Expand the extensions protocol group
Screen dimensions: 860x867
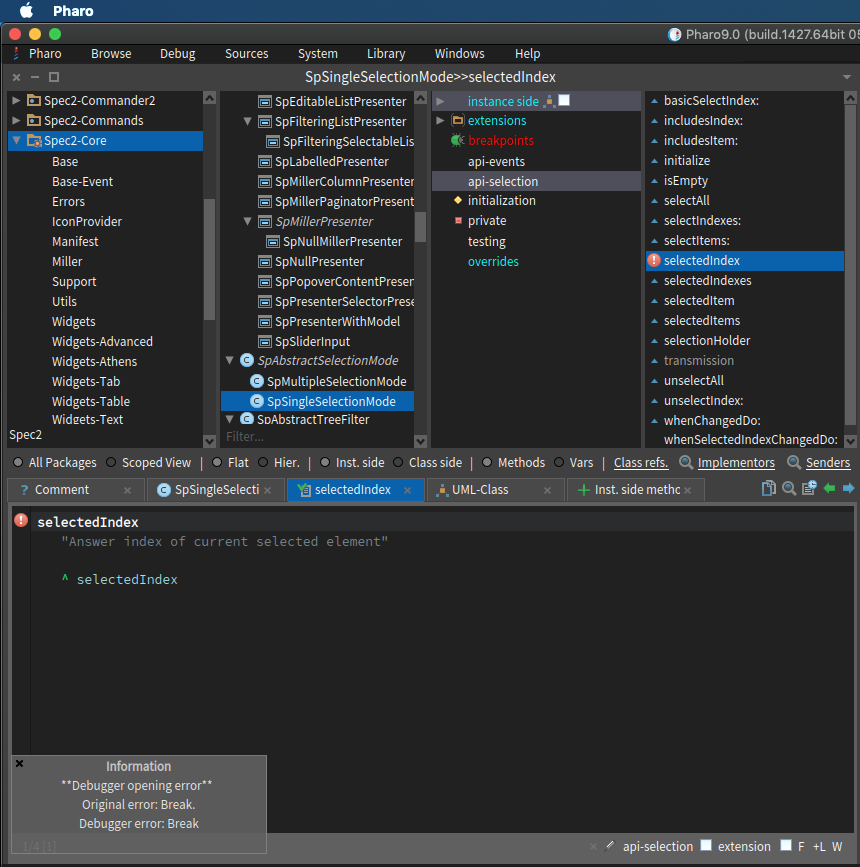[x=440, y=121]
